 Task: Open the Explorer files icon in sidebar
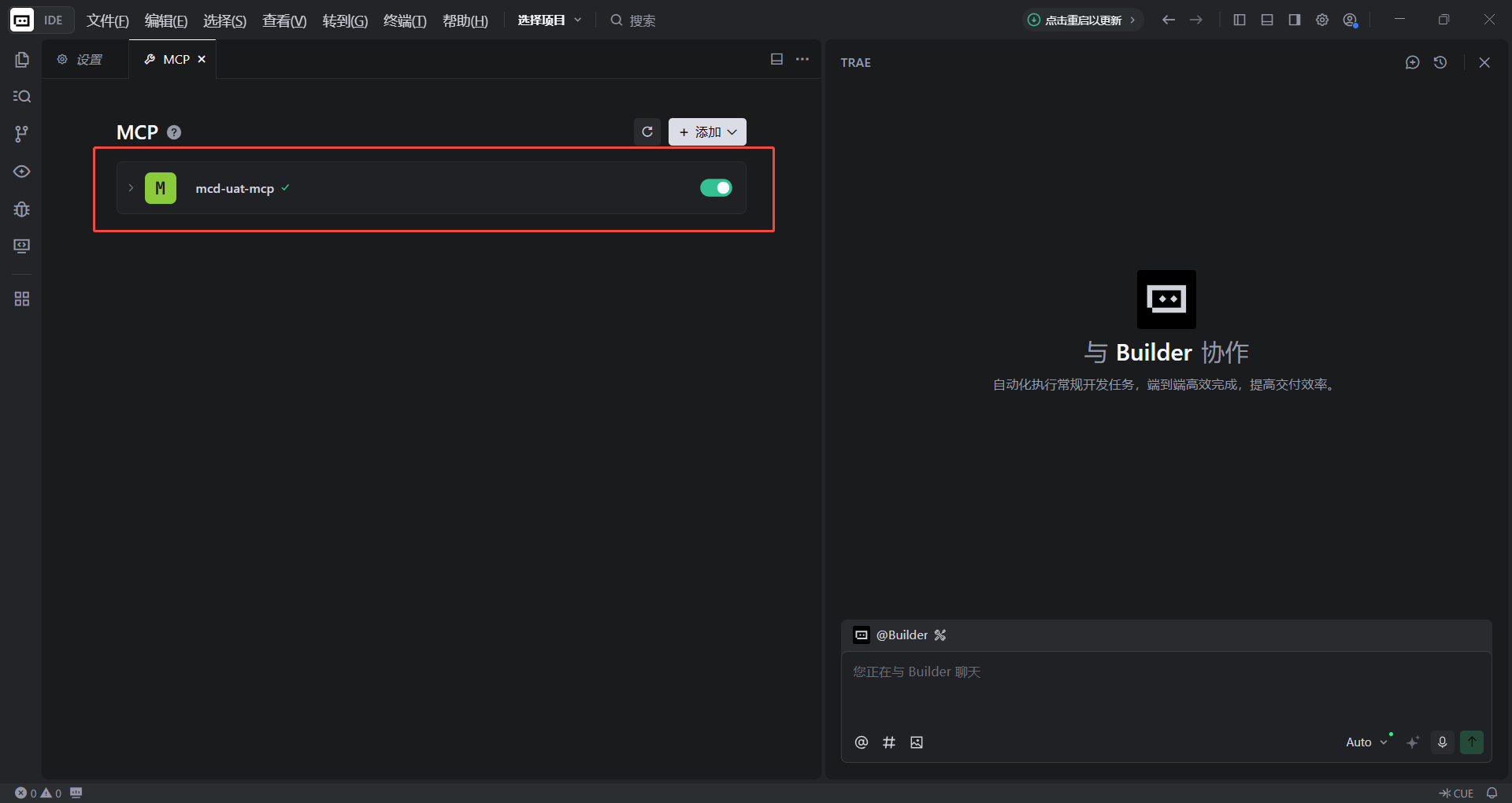coord(22,60)
